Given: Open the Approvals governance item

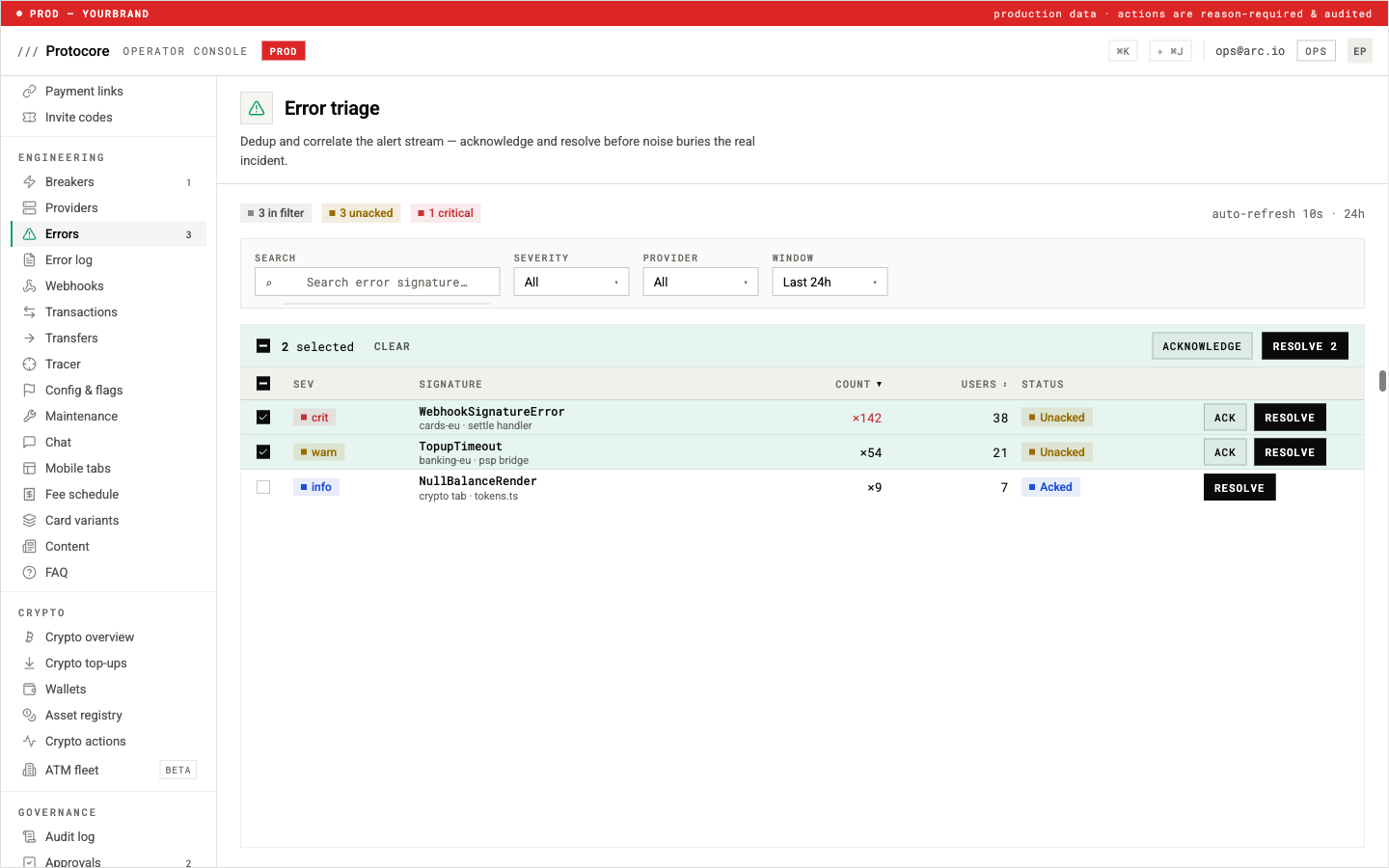Looking at the screenshot, I should point(108,861).
